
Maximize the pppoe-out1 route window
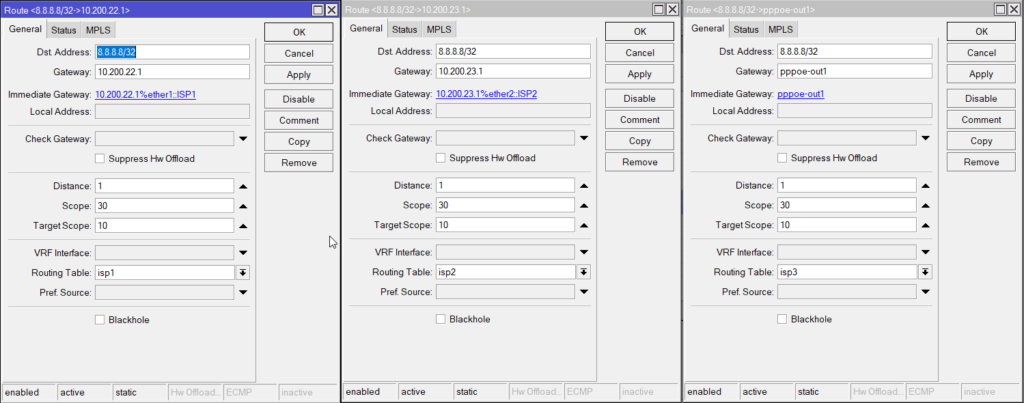1001,10
